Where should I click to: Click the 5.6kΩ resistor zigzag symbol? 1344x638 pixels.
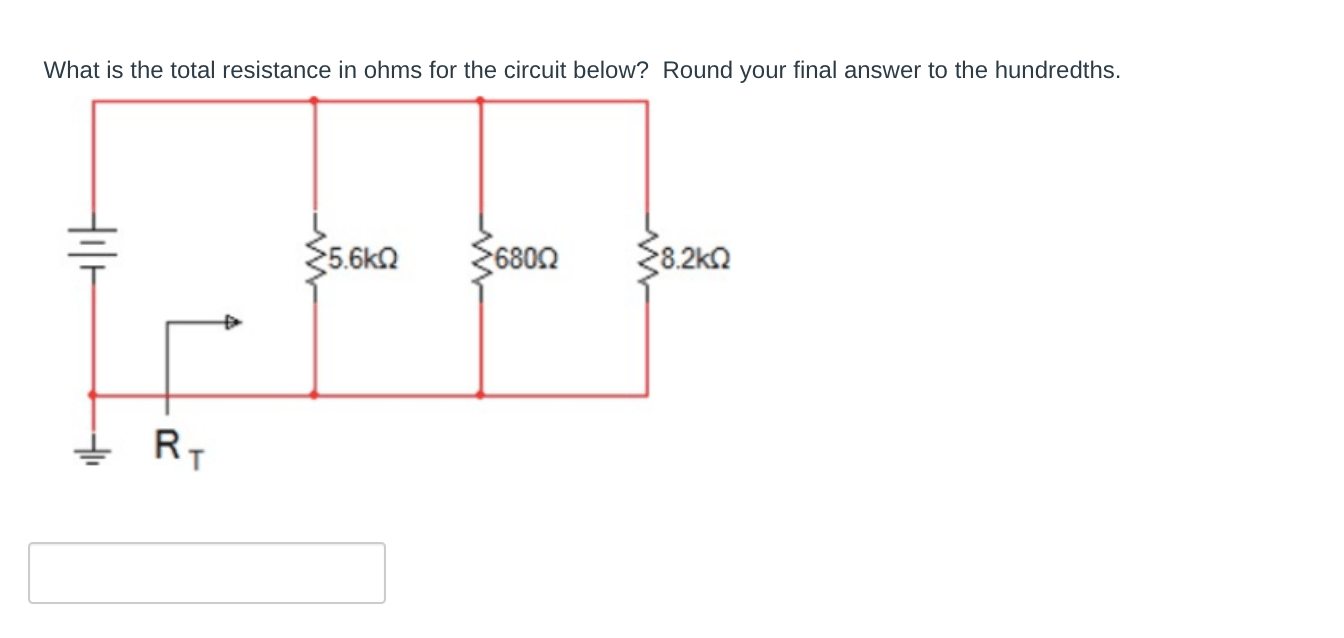point(316,258)
